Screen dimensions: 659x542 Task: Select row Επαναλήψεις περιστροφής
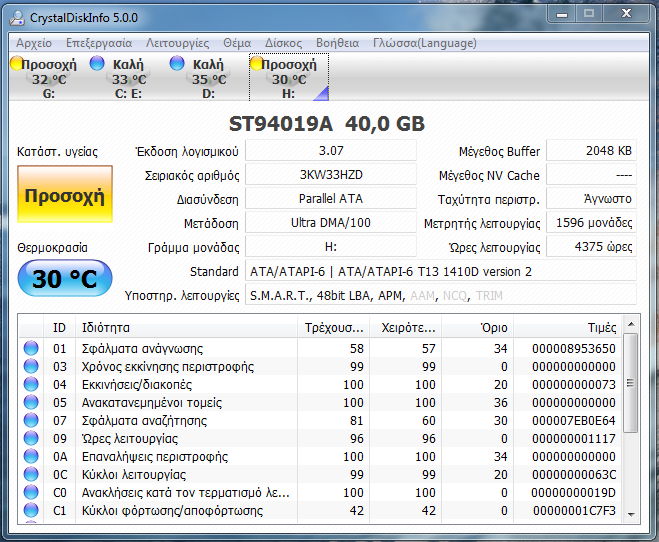click(321, 457)
